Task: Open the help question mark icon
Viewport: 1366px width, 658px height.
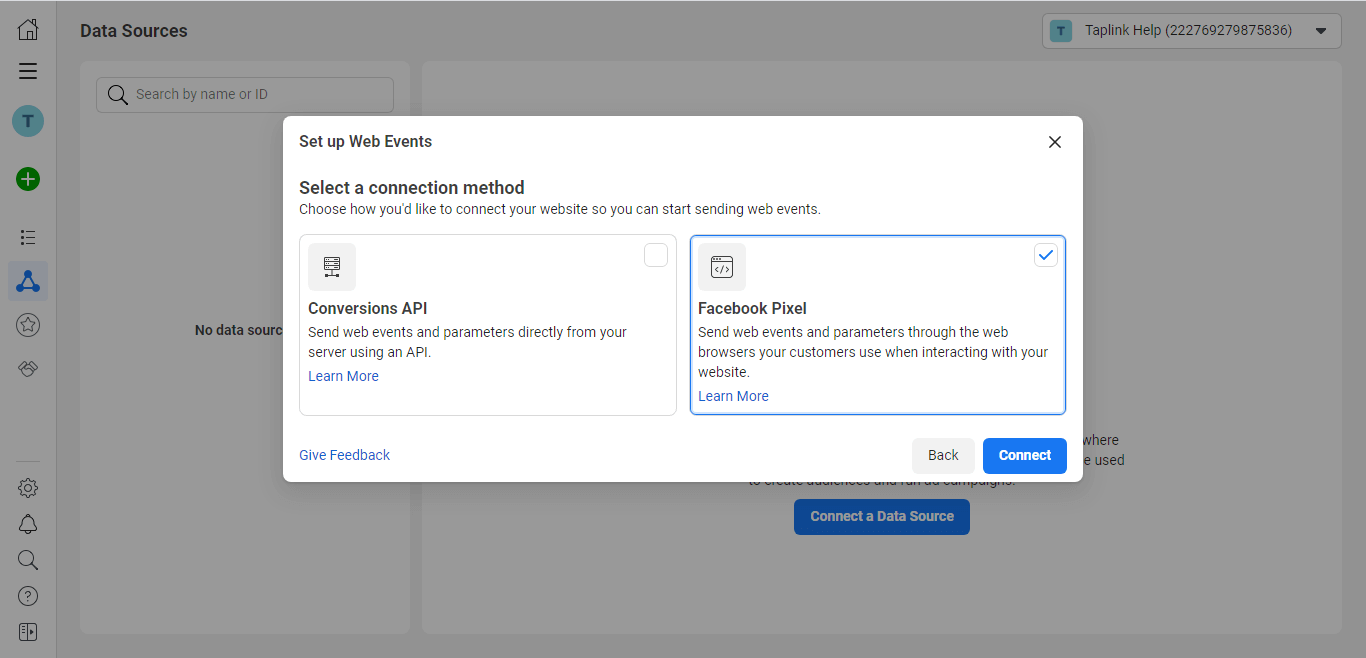Action: [x=28, y=596]
